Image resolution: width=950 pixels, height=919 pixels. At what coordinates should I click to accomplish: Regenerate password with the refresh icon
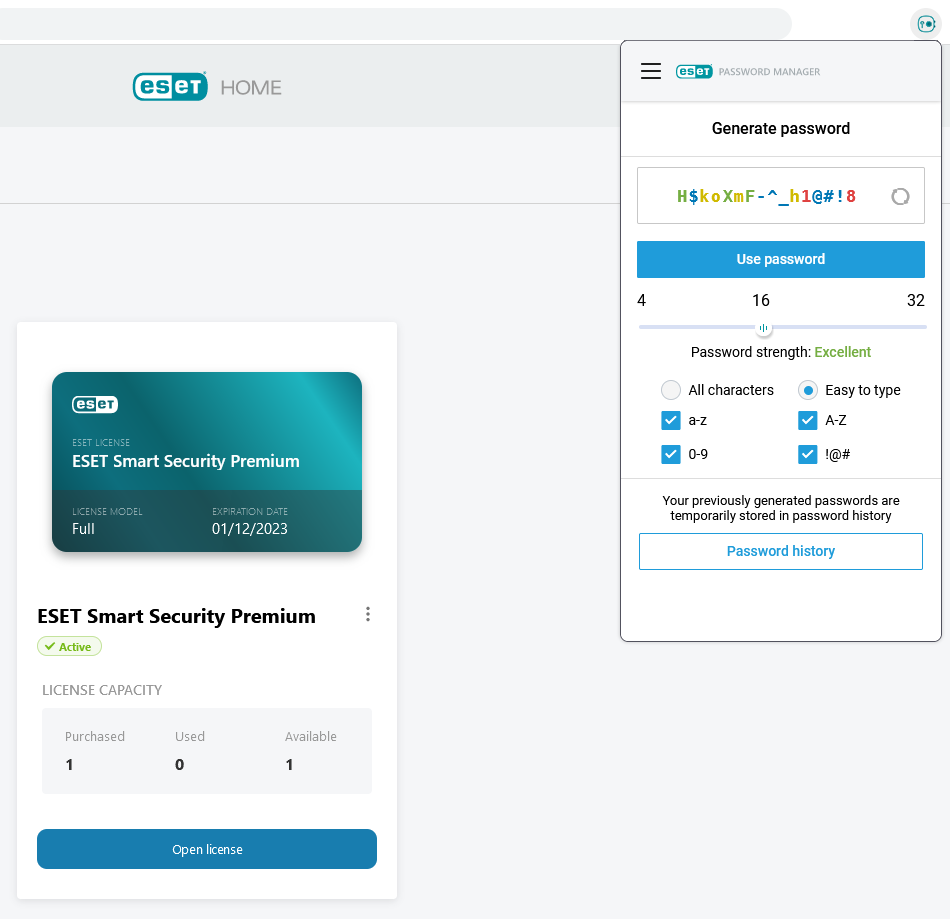point(900,196)
